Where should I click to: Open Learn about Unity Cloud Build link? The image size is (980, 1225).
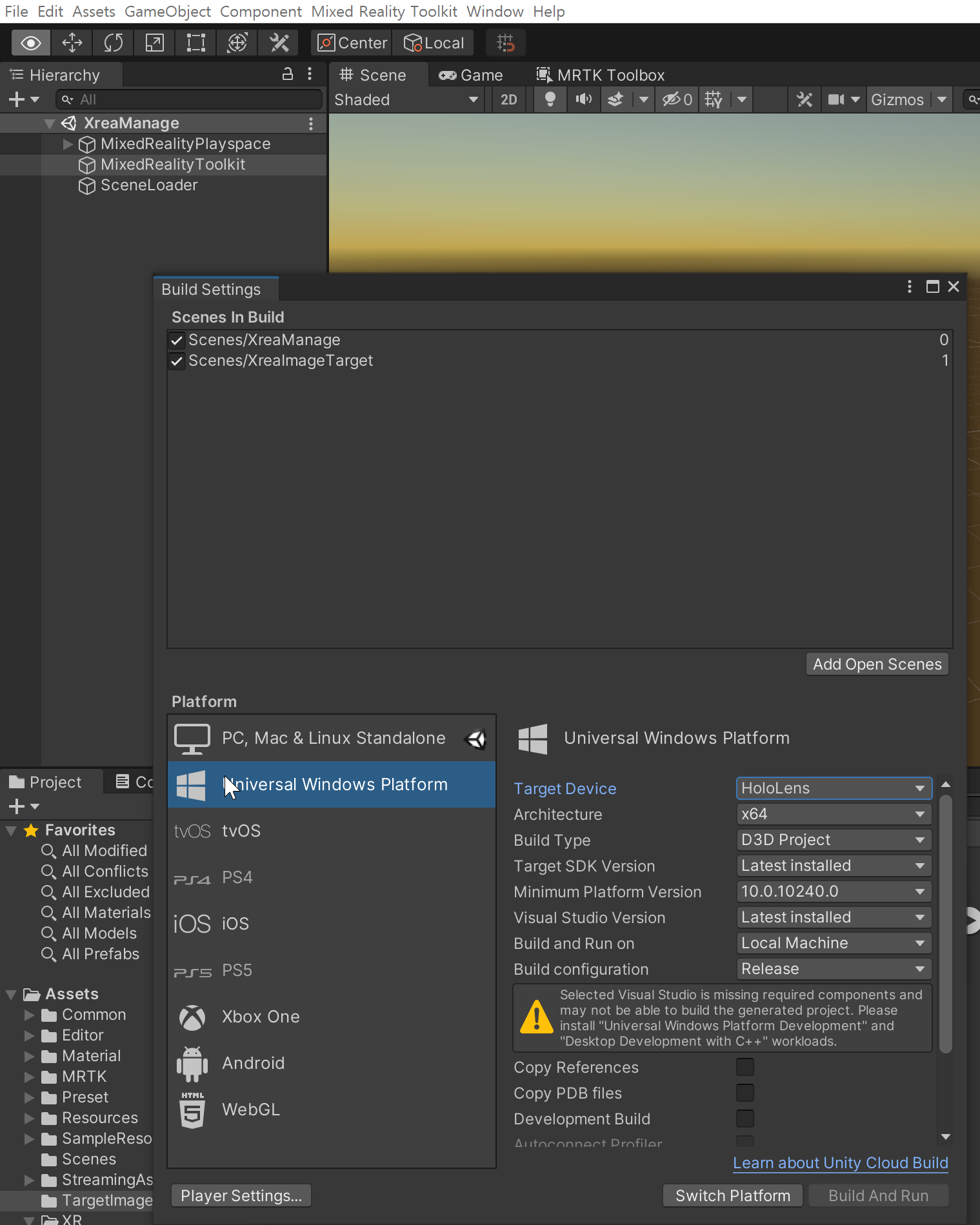841,1163
